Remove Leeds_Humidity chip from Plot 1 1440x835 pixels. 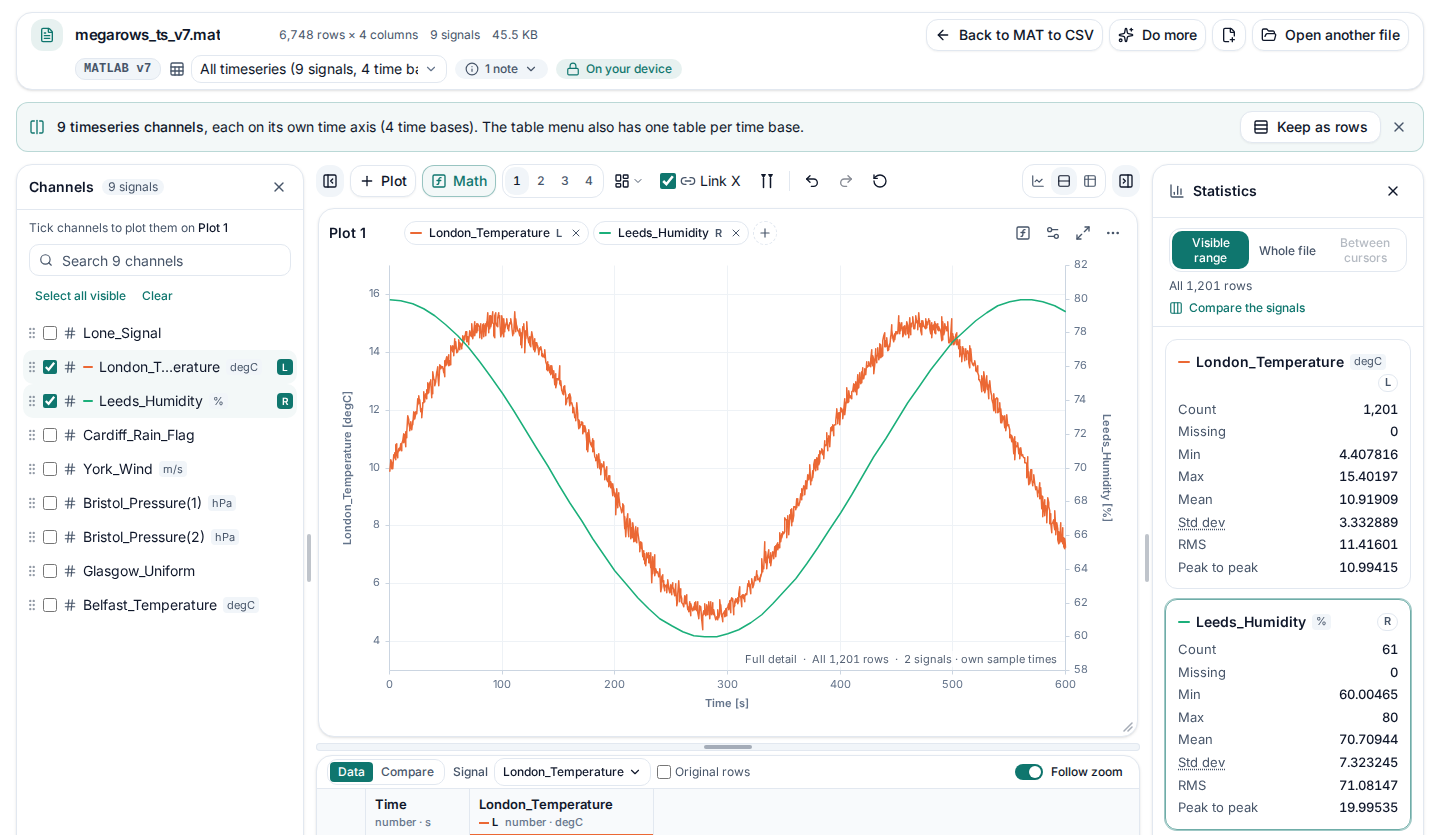pyautogui.click(x=736, y=233)
